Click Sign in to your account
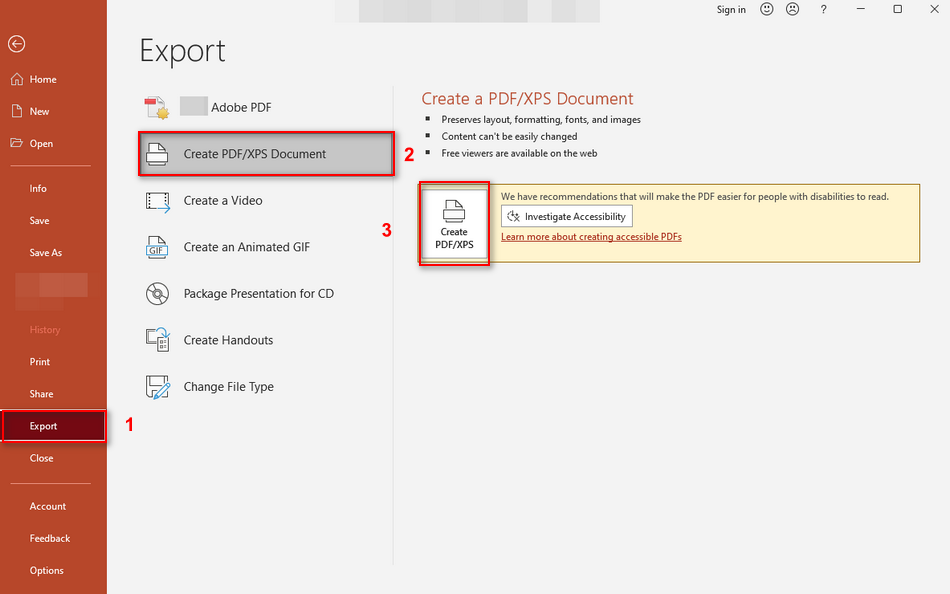Viewport: 950px width, 594px height. [x=731, y=9]
